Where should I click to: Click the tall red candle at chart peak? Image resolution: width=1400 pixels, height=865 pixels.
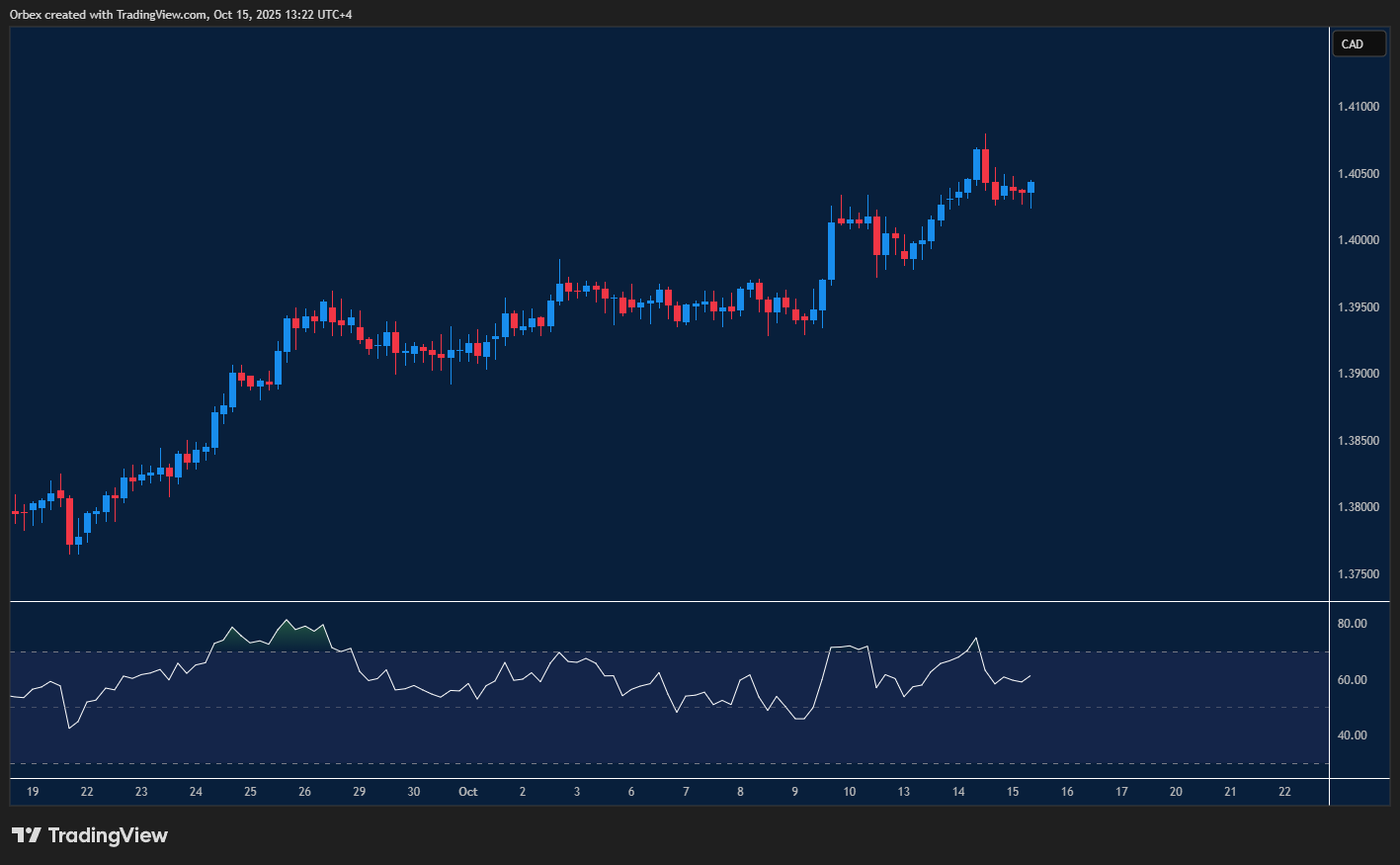(985, 166)
